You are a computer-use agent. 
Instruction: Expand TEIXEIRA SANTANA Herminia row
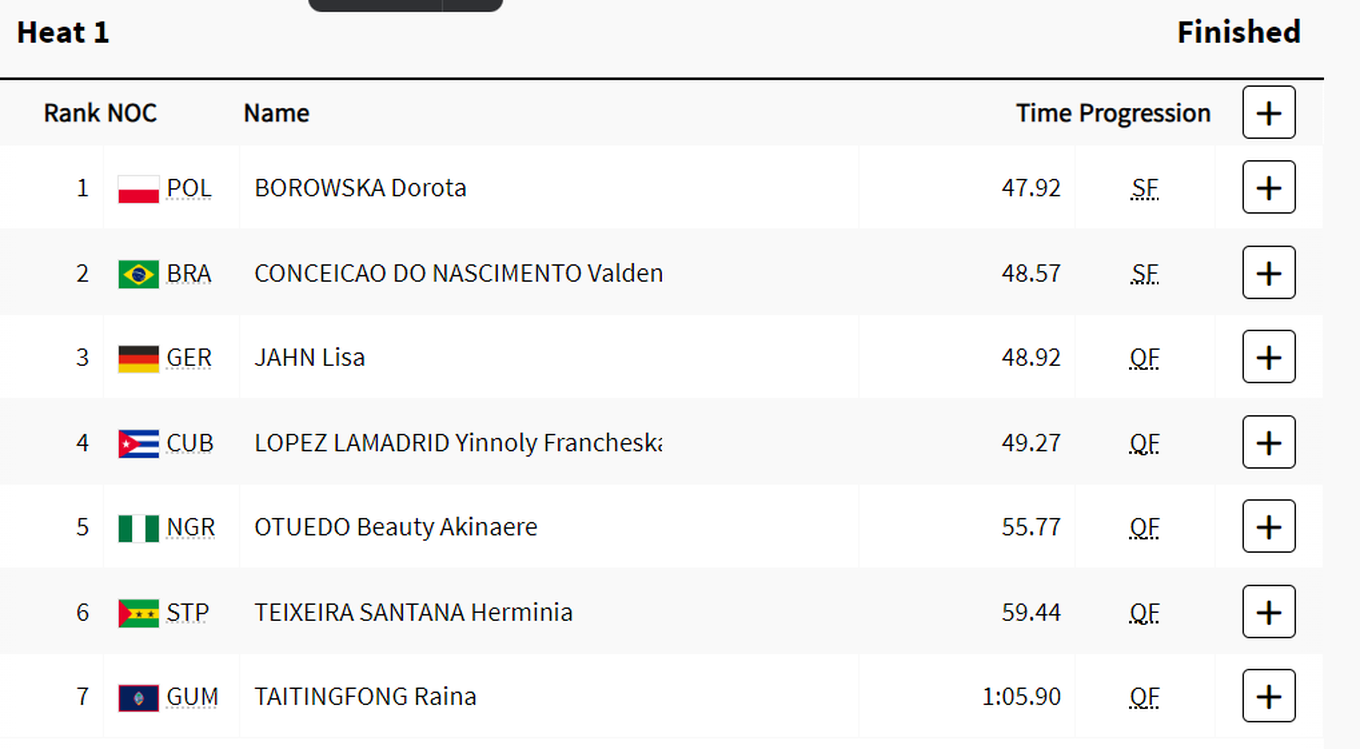pyautogui.click(x=1269, y=611)
